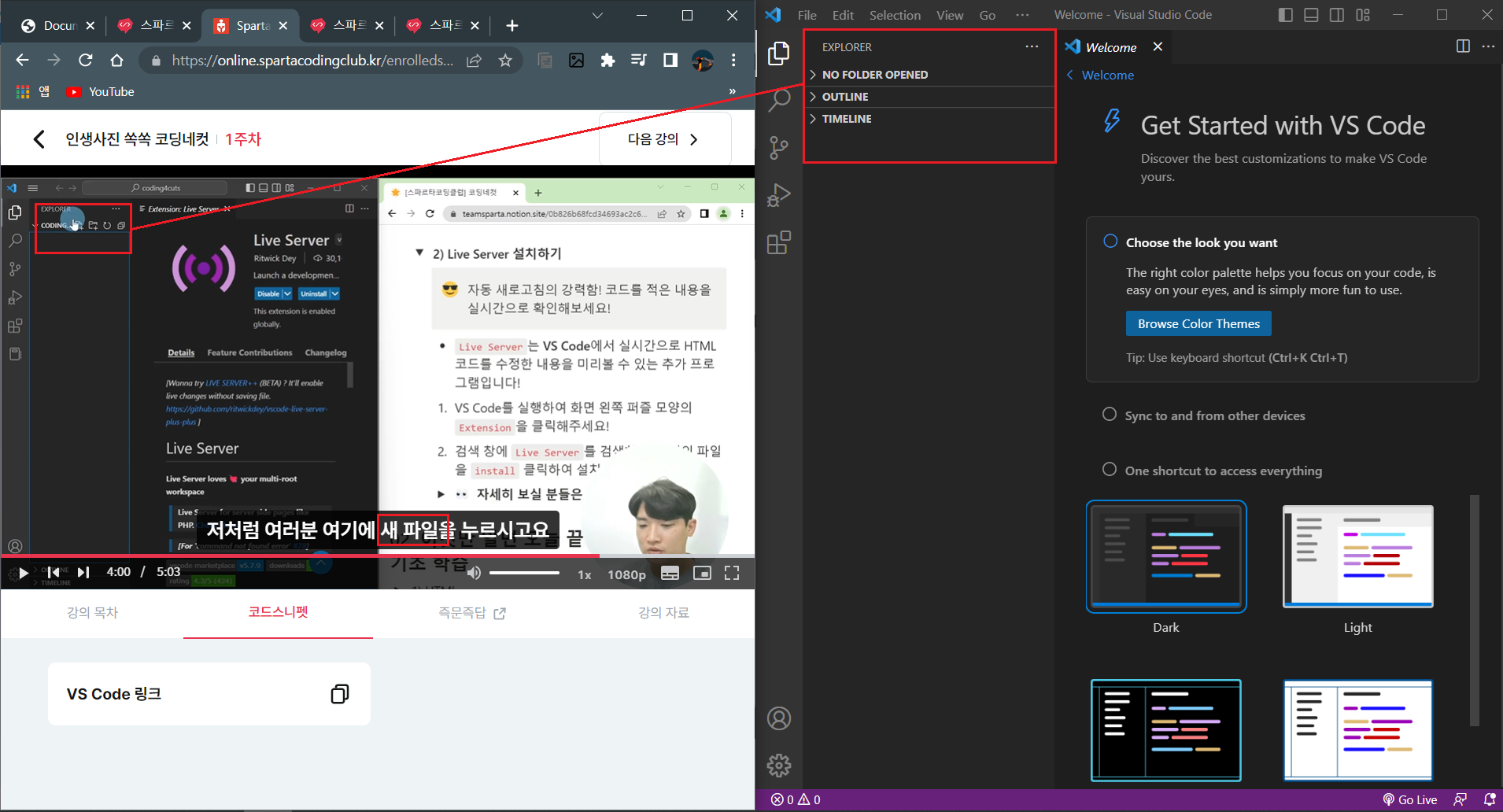Open the File menu in VS Code
Viewport: 1503px width, 812px height.
[807, 15]
